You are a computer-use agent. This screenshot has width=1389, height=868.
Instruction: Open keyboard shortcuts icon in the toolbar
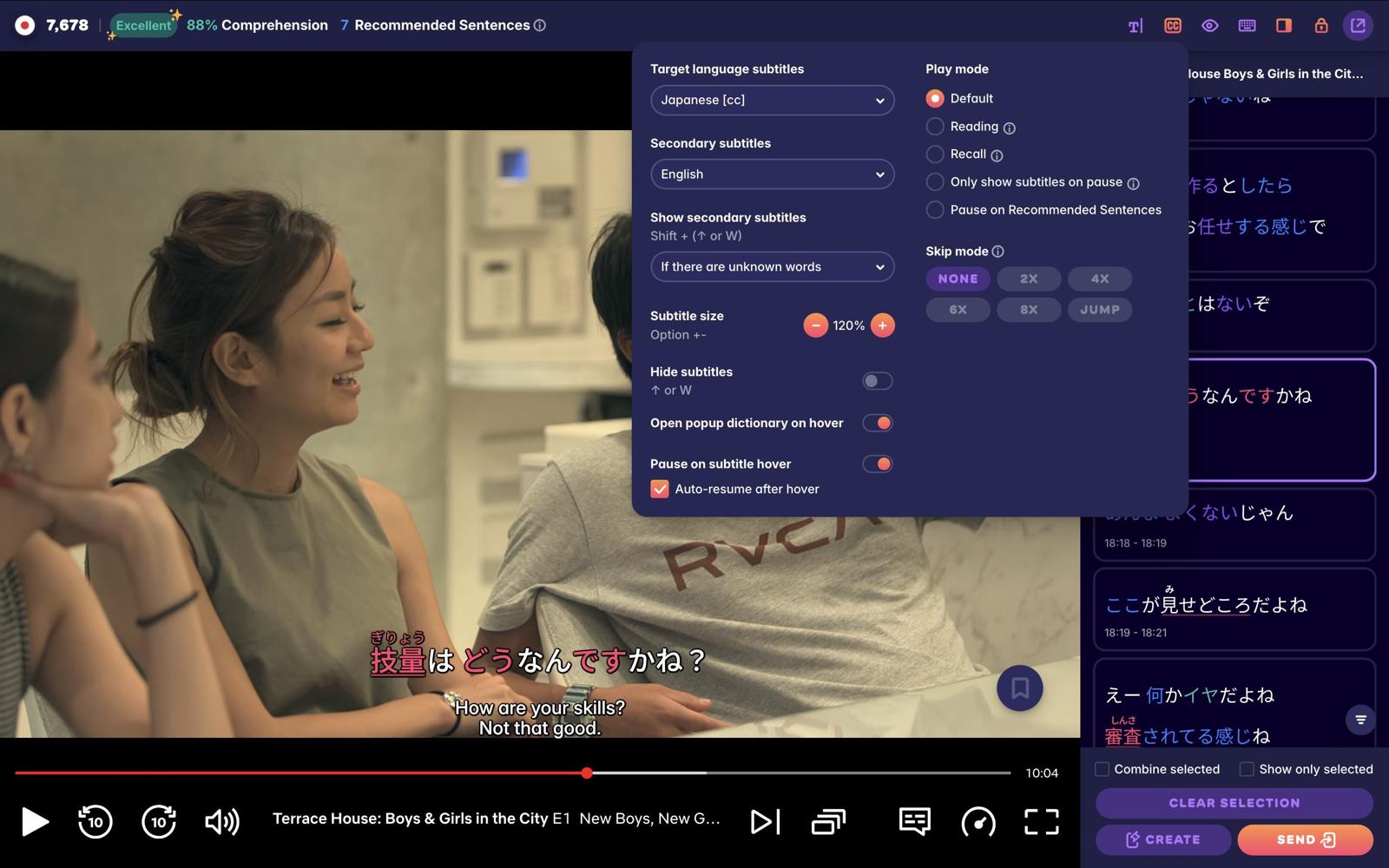[x=1247, y=25]
